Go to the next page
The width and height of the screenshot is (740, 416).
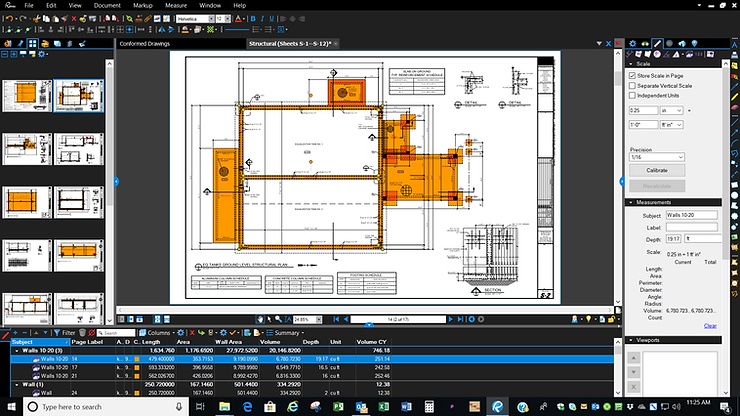coord(450,319)
